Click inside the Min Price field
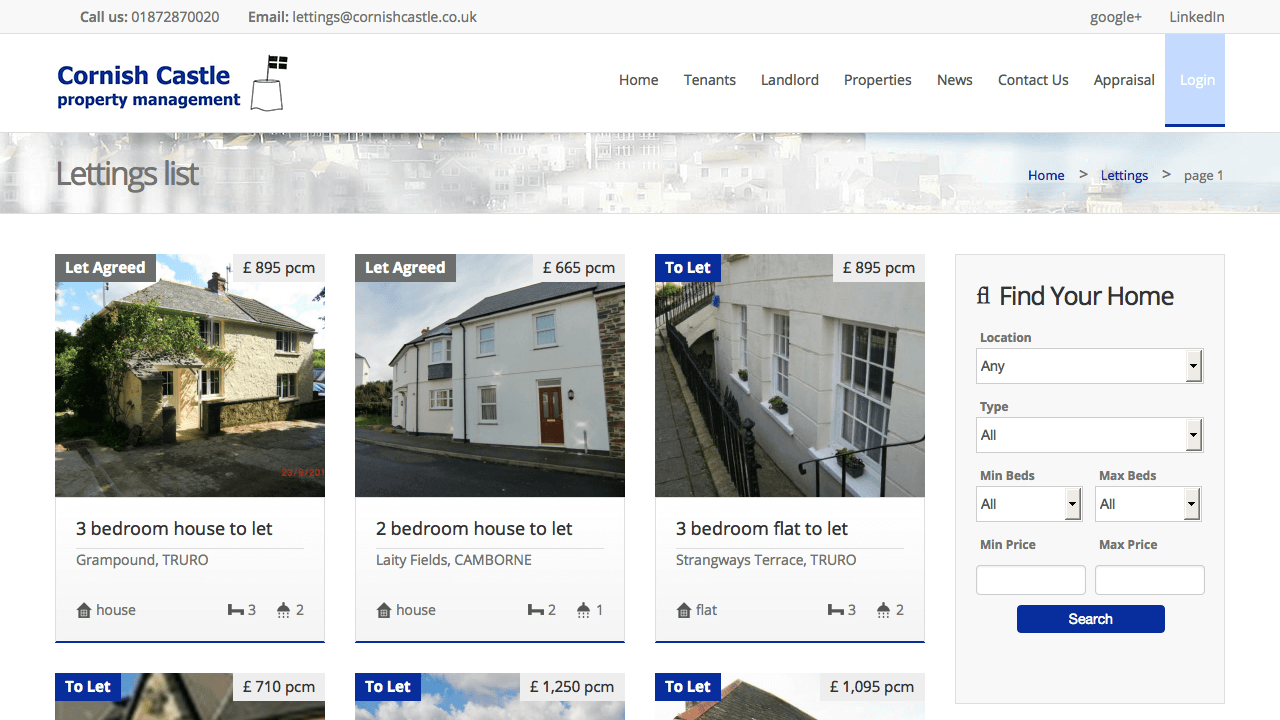The height and width of the screenshot is (720, 1280). coord(1030,579)
